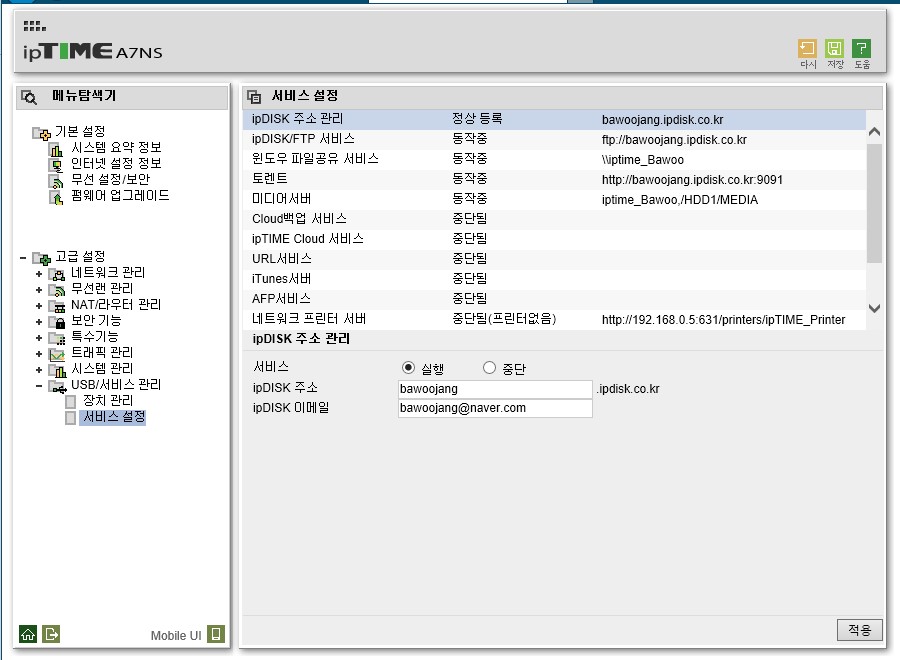900x660 pixels.
Task: Click the 시스템 관리 folder icon
Action: 57,370
